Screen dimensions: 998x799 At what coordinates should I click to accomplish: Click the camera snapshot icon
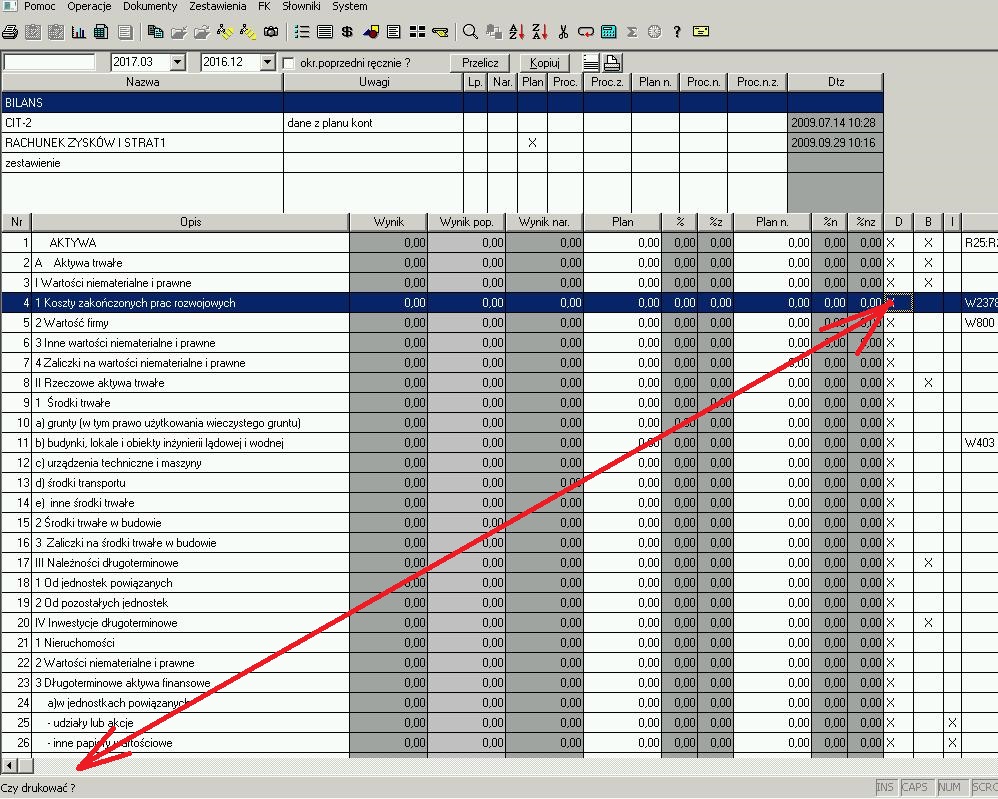tap(271, 32)
